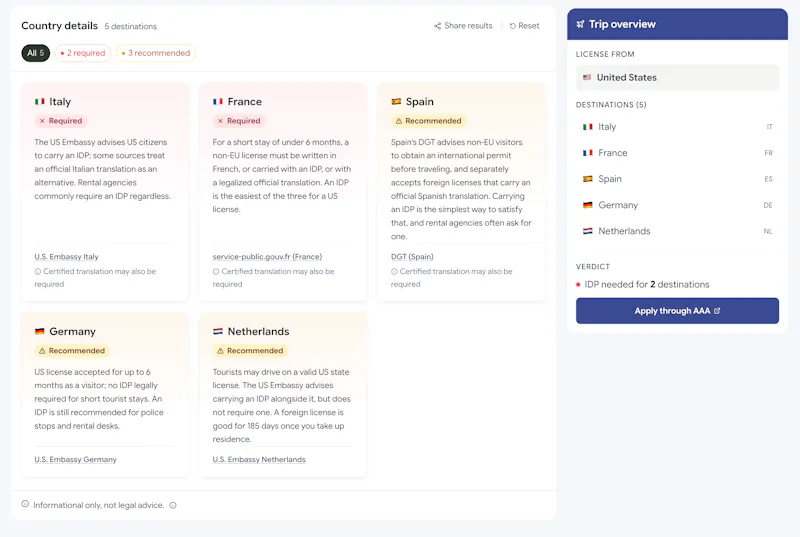Filter by 2 required destinations
Screen dimensions: 800x537
(83, 53)
